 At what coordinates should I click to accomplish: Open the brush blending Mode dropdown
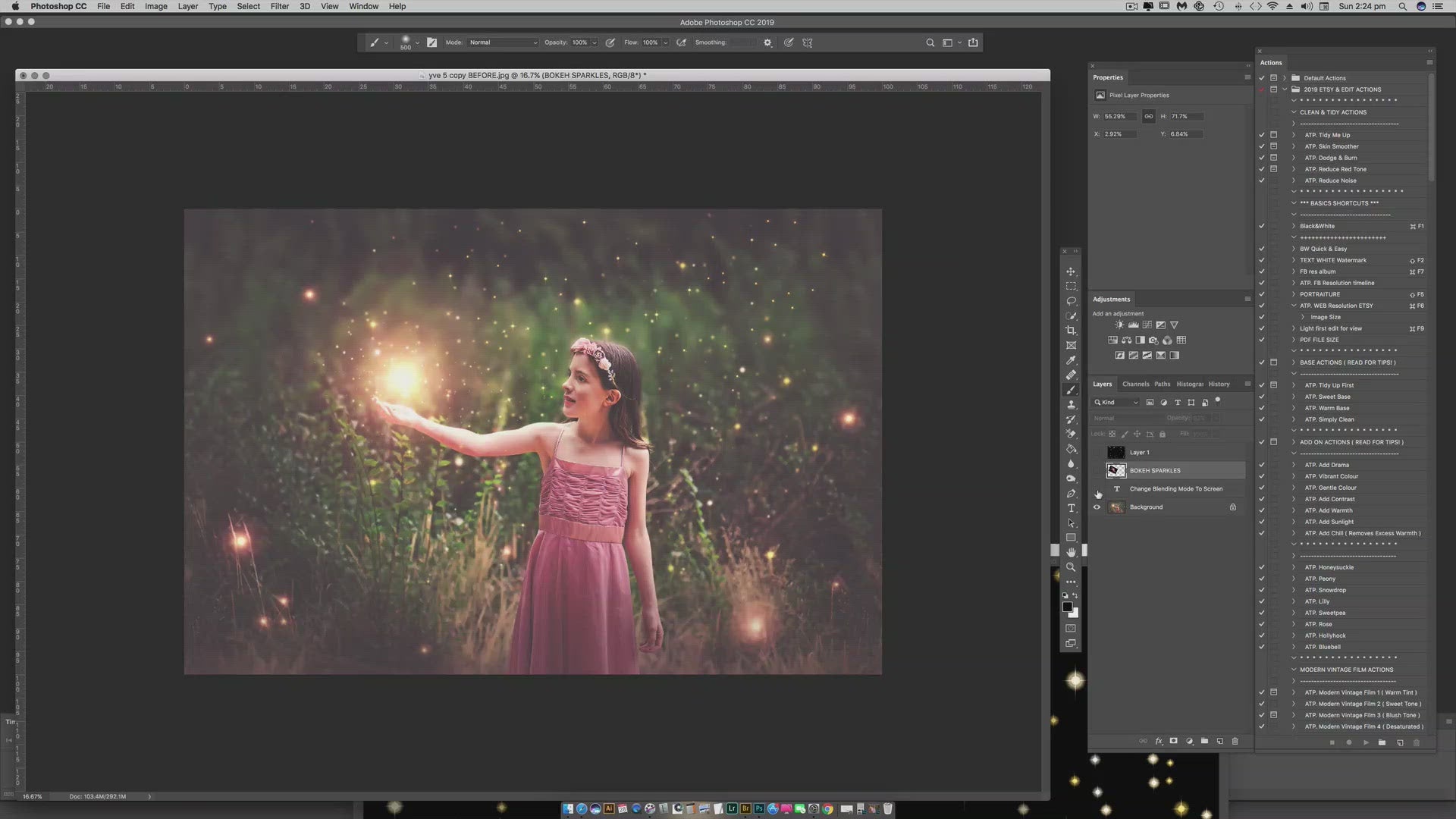click(503, 42)
